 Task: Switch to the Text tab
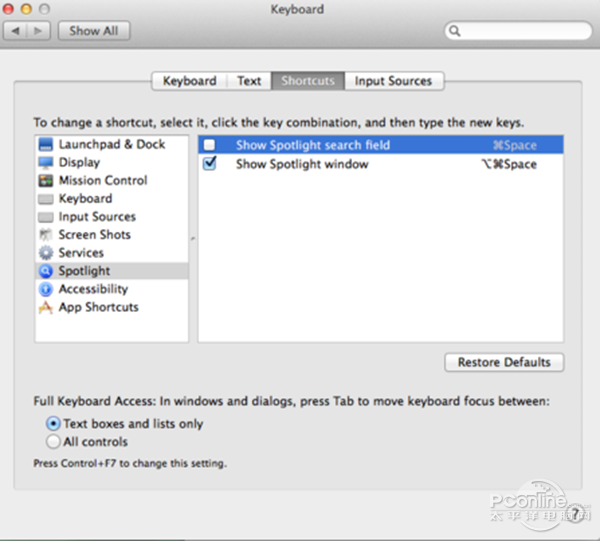click(249, 81)
